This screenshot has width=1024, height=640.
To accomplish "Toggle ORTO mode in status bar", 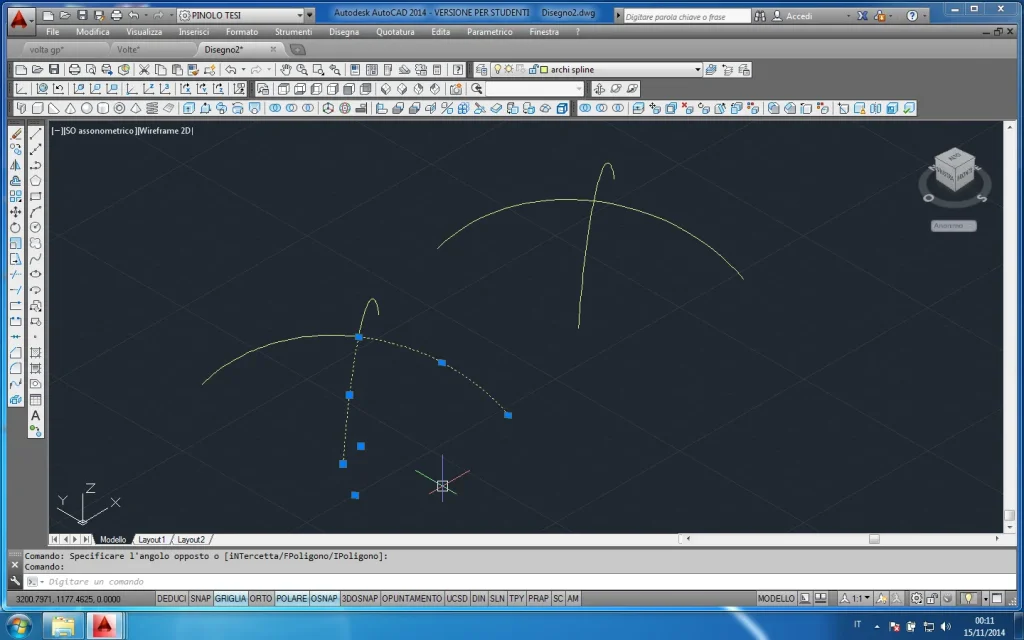I will coord(261,598).
